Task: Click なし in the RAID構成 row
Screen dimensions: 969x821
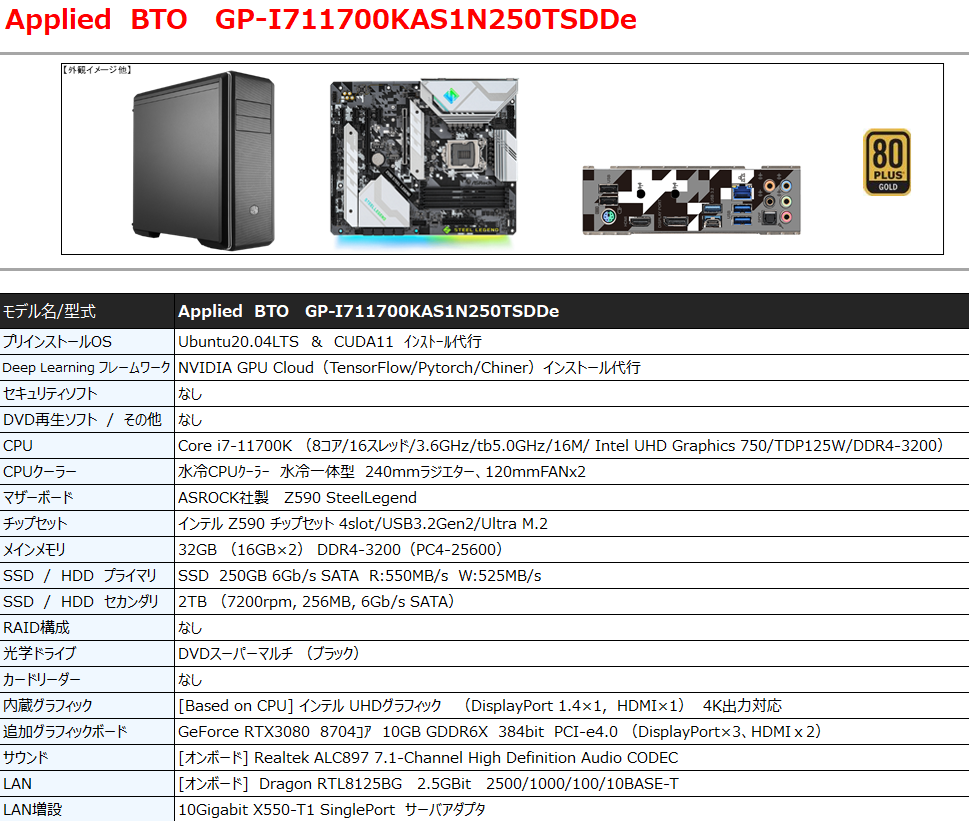Action: [190, 627]
